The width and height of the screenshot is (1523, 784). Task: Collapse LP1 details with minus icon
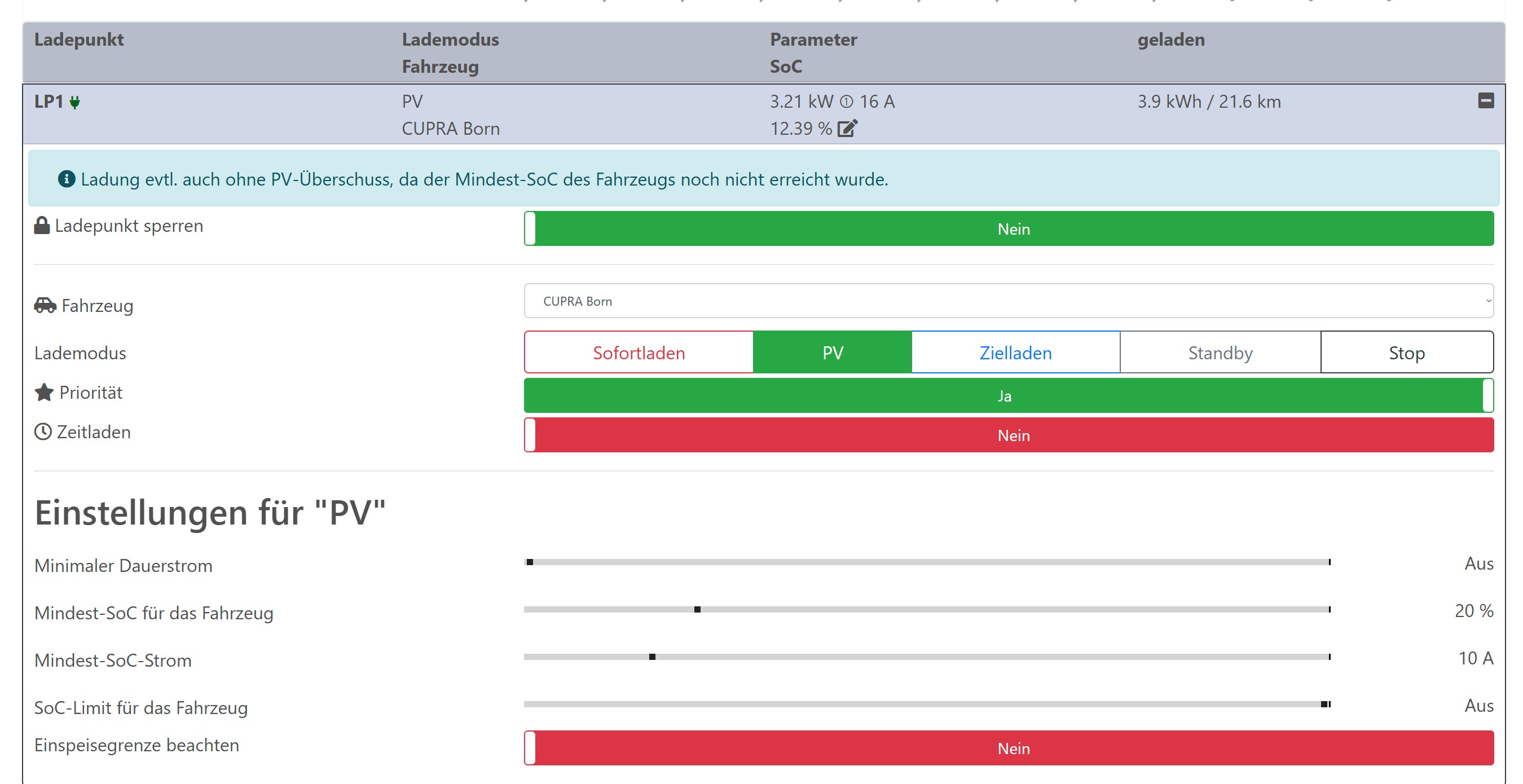click(1485, 100)
